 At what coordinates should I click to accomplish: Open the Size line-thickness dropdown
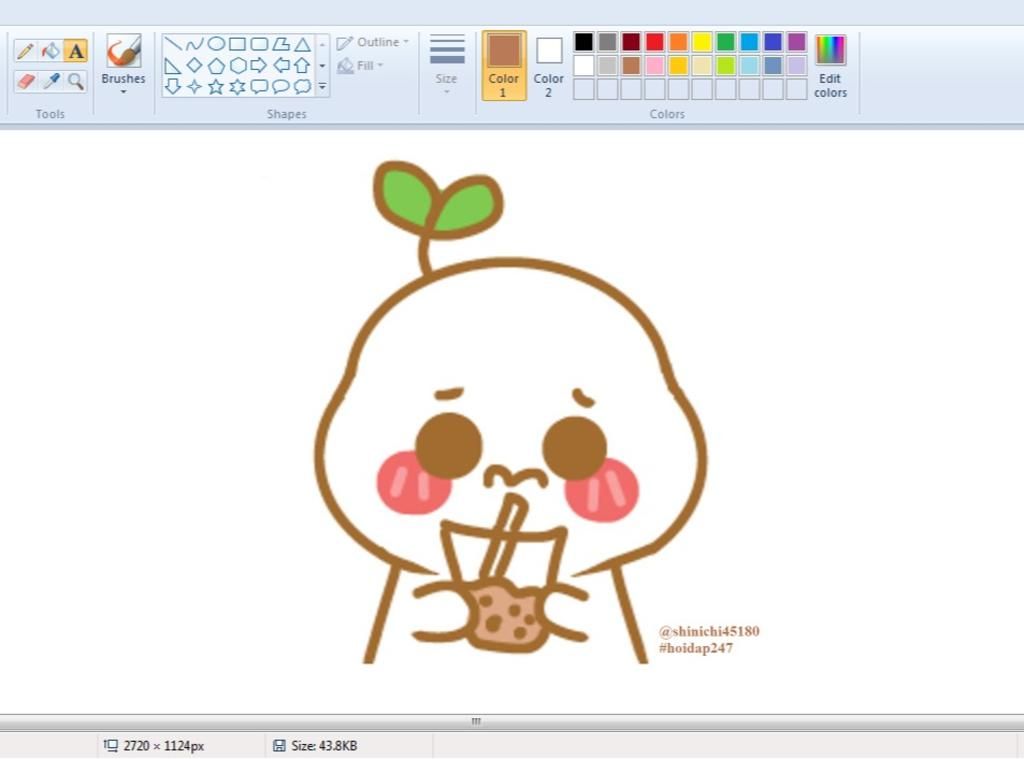(x=447, y=65)
